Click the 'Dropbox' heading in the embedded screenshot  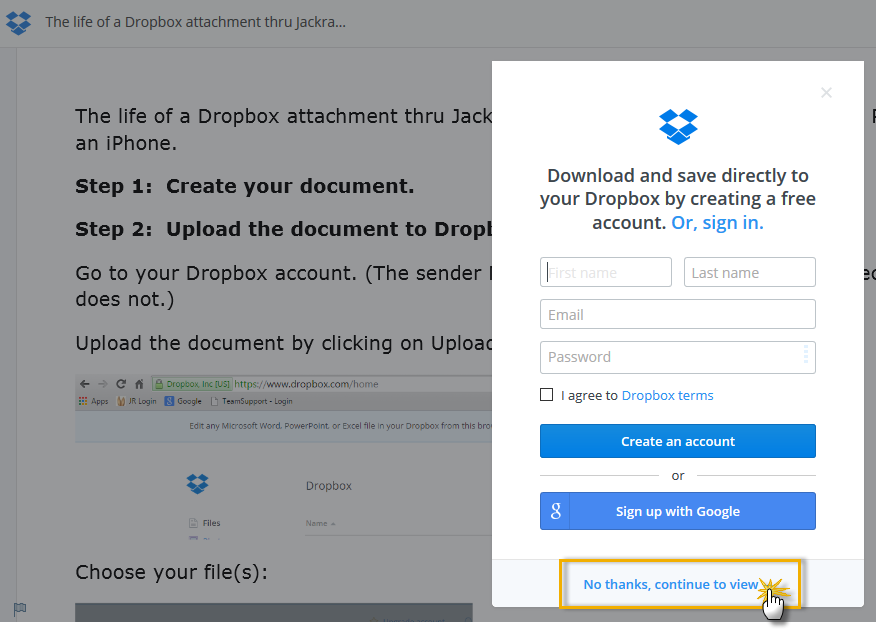click(329, 486)
